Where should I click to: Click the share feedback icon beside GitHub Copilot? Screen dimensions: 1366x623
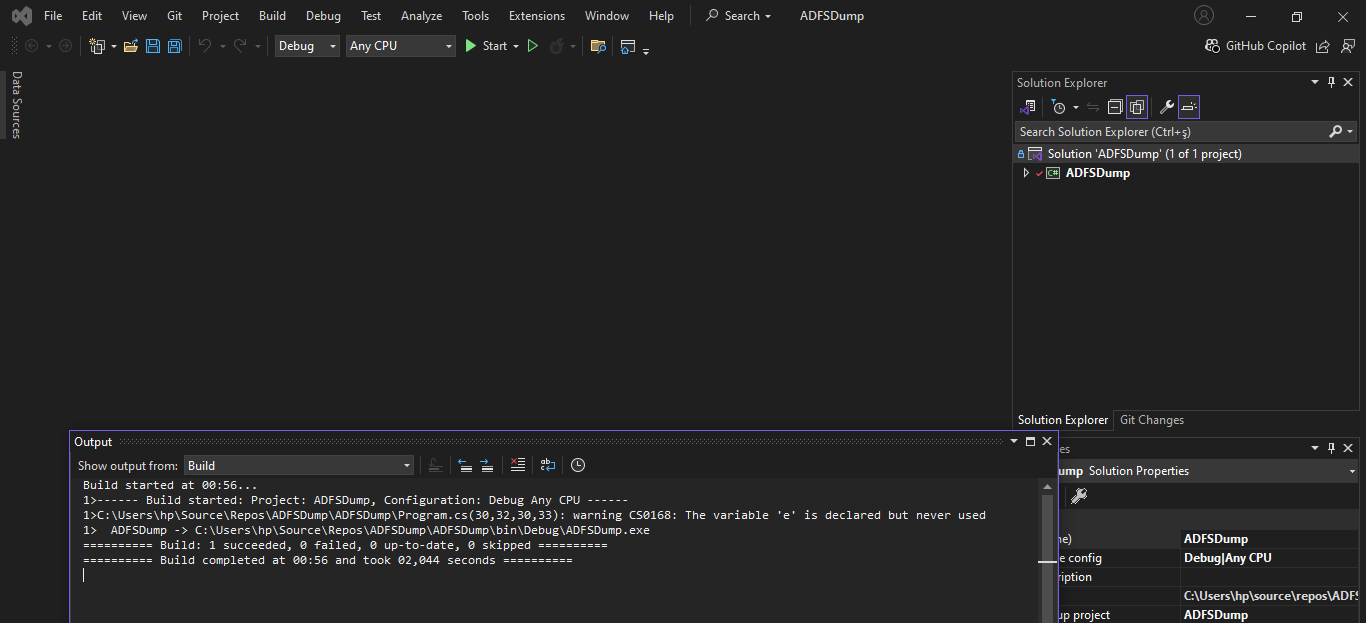tap(1323, 46)
